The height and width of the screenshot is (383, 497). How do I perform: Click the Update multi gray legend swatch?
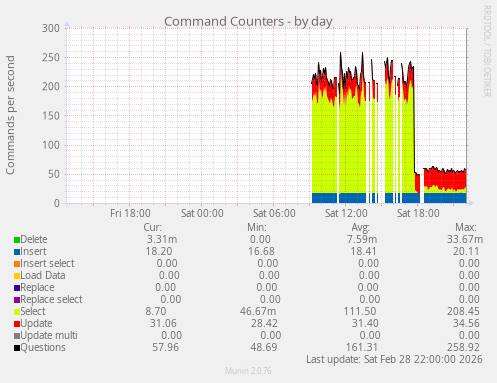click(17, 336)
